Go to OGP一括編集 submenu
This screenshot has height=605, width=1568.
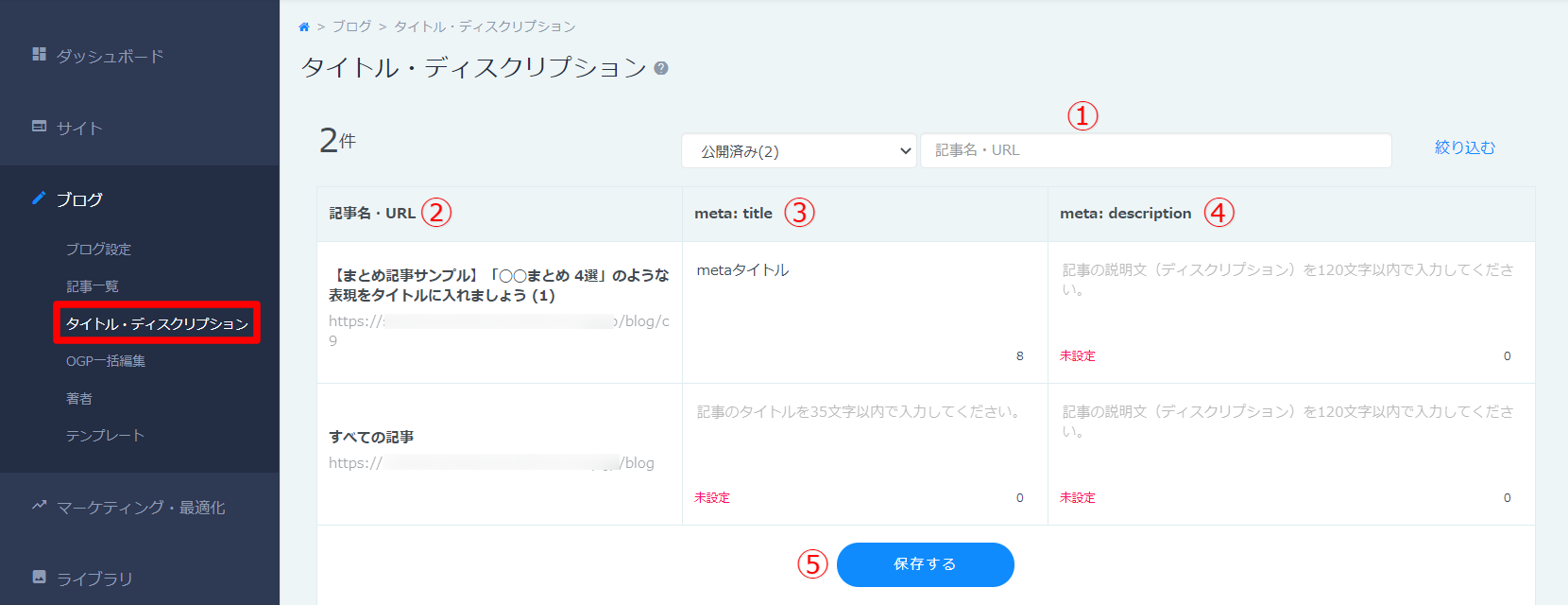(x=106, y=361)
